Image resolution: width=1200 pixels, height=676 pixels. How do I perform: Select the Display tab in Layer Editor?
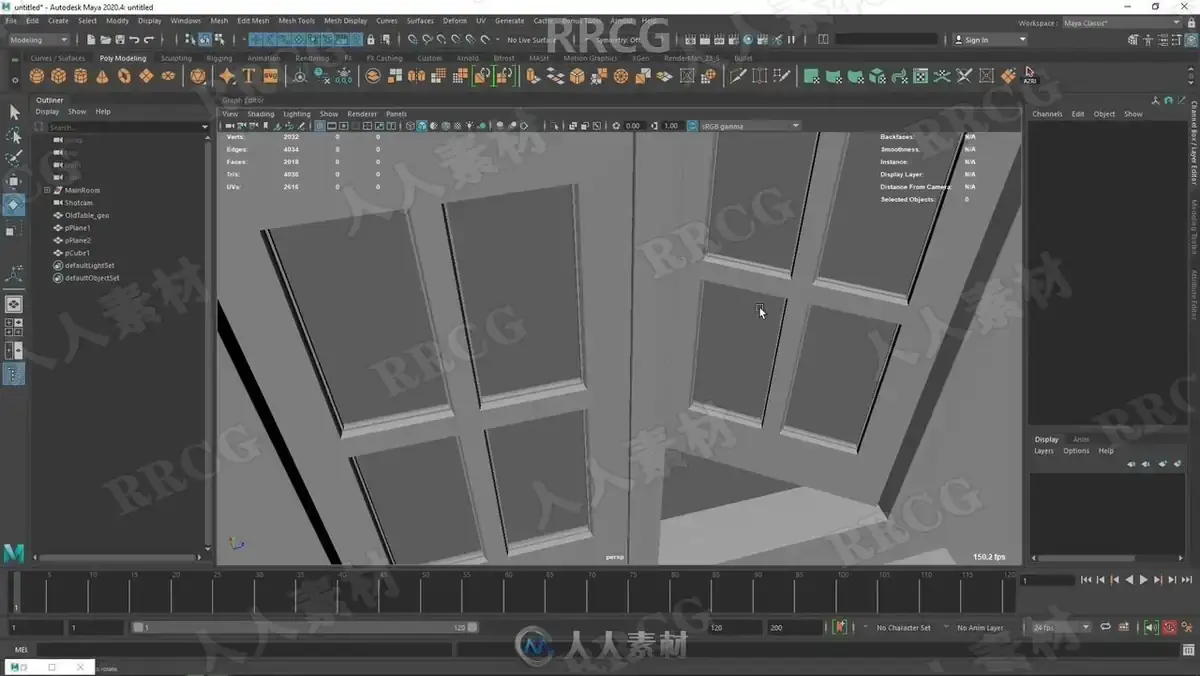click(x=1046, y=439)
